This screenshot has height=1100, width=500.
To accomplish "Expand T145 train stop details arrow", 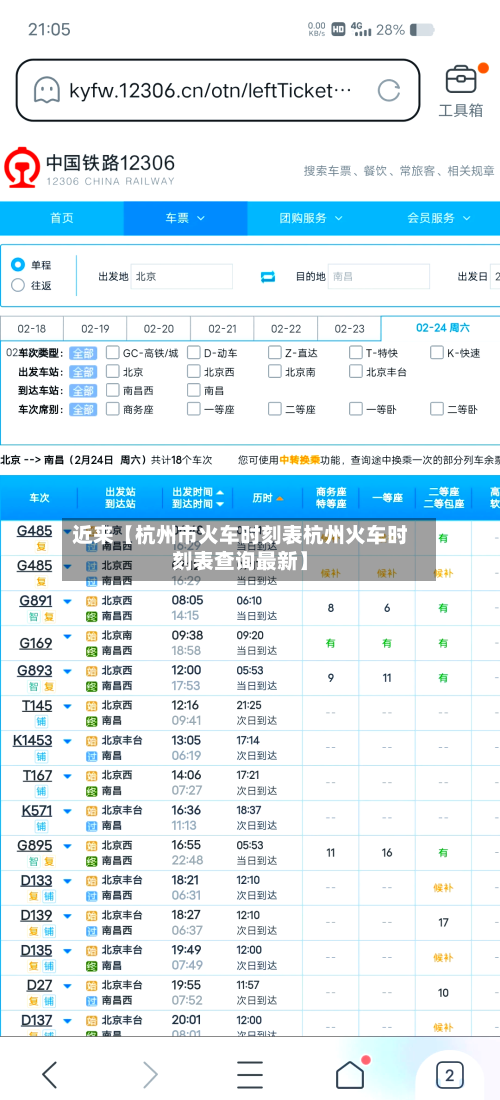I will (67, 706).
